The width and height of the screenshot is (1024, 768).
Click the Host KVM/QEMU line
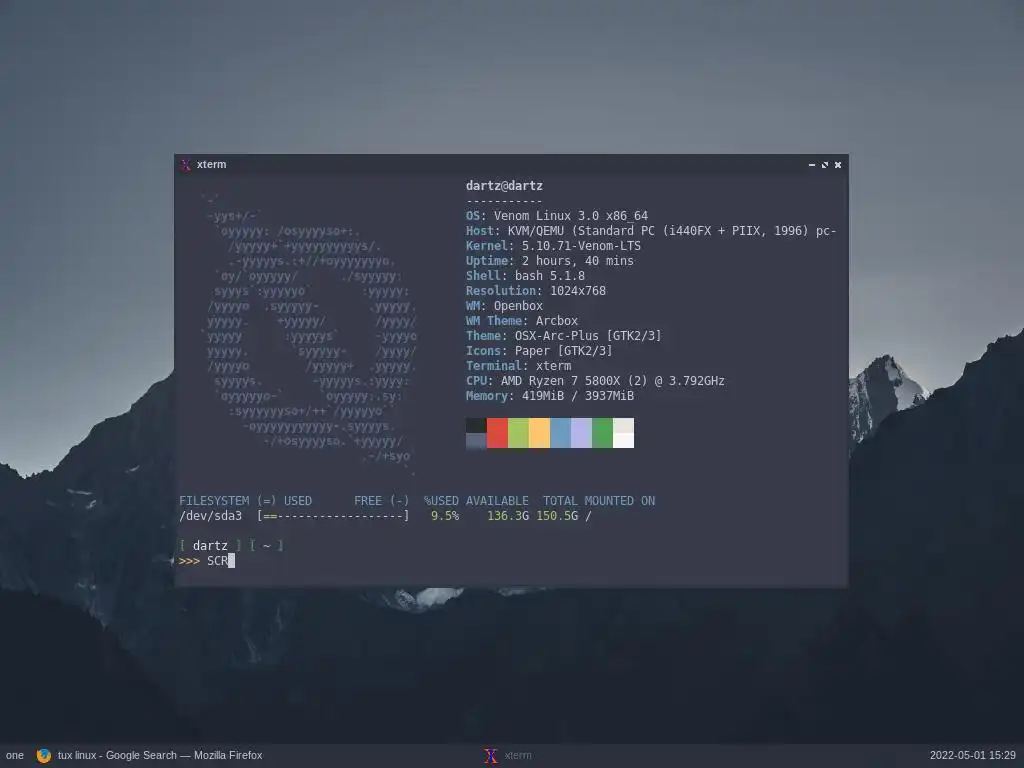651,231
